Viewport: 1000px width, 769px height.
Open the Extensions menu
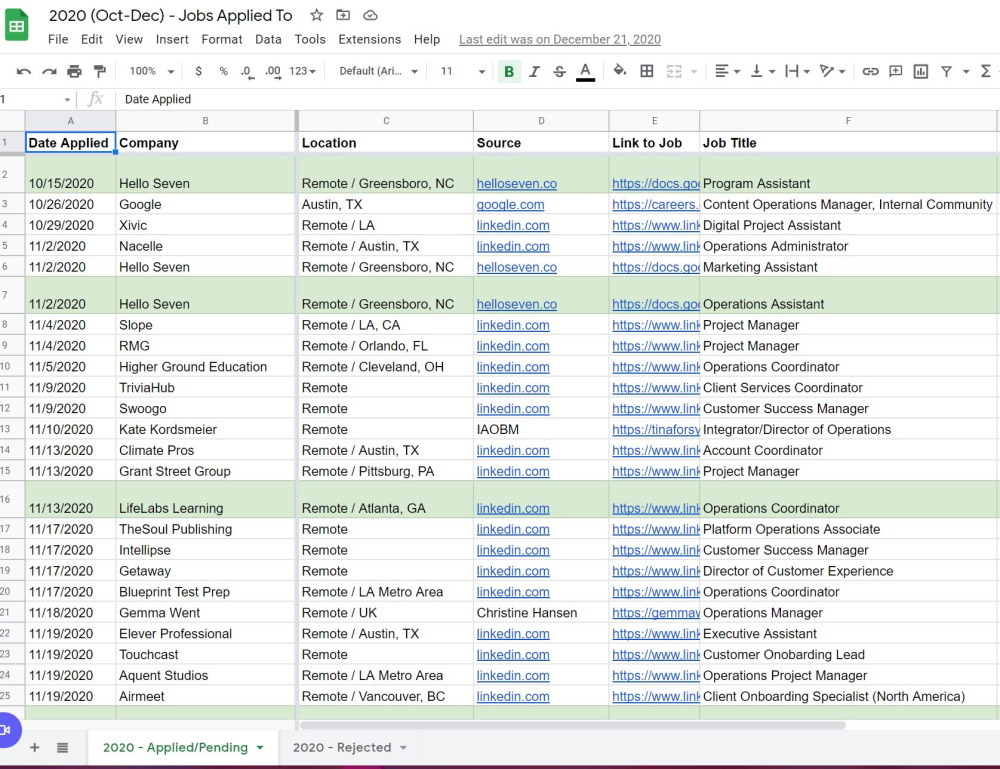pyautogui.click(x=370, y=40)
